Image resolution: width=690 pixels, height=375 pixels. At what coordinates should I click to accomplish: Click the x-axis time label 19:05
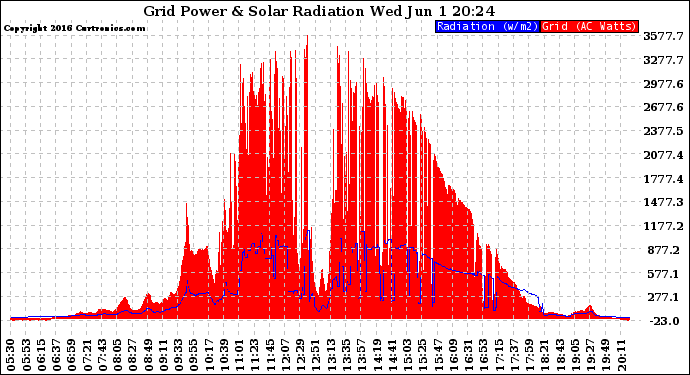pos(576,355)
